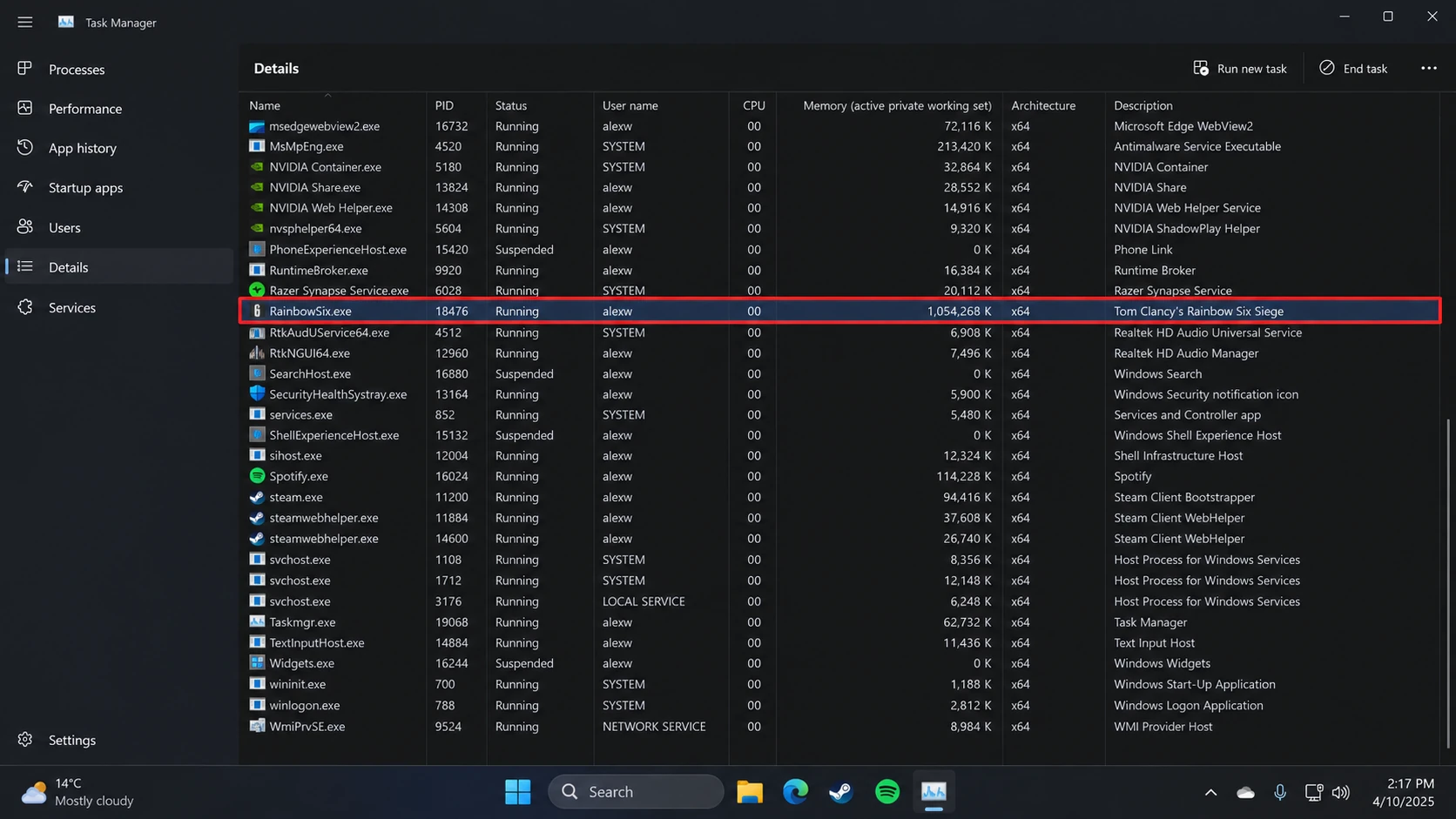This screenshot has height=819, width=1456.
Task: Open the Windows Start menu
Action: click(x=517, y=792)
